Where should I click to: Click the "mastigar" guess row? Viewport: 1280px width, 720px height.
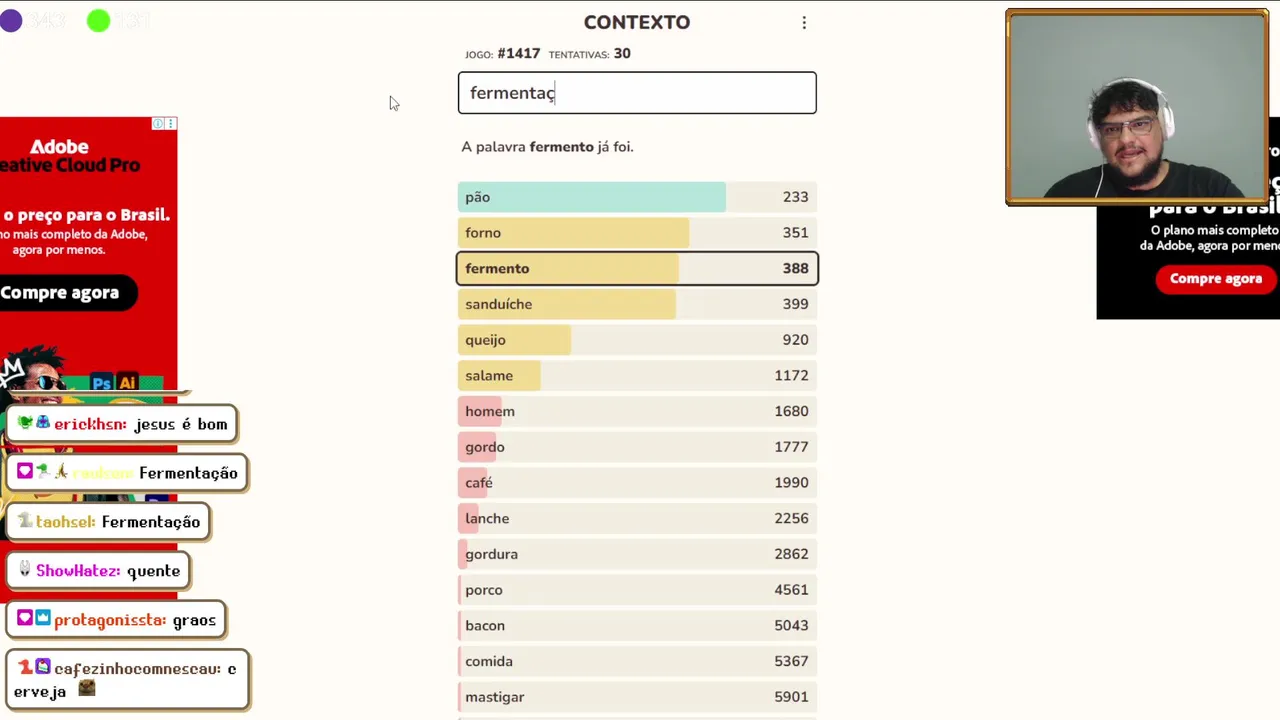637,697
